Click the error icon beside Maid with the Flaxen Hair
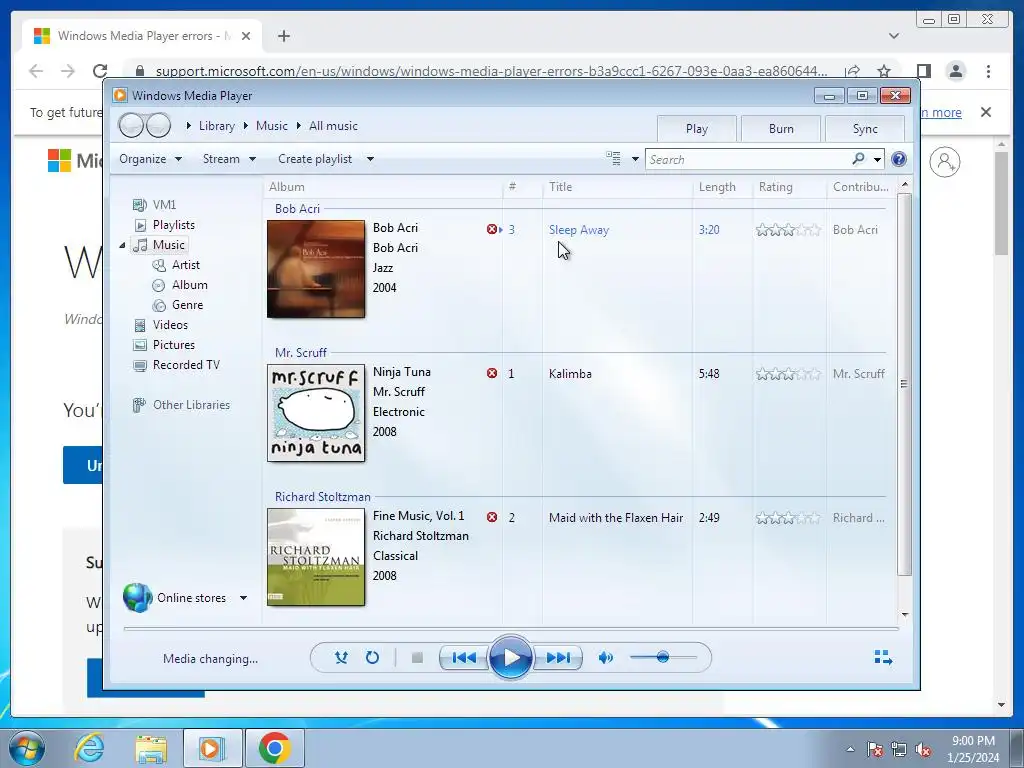Viewport: 1024px width, 768px height. [x=492, y=517]
